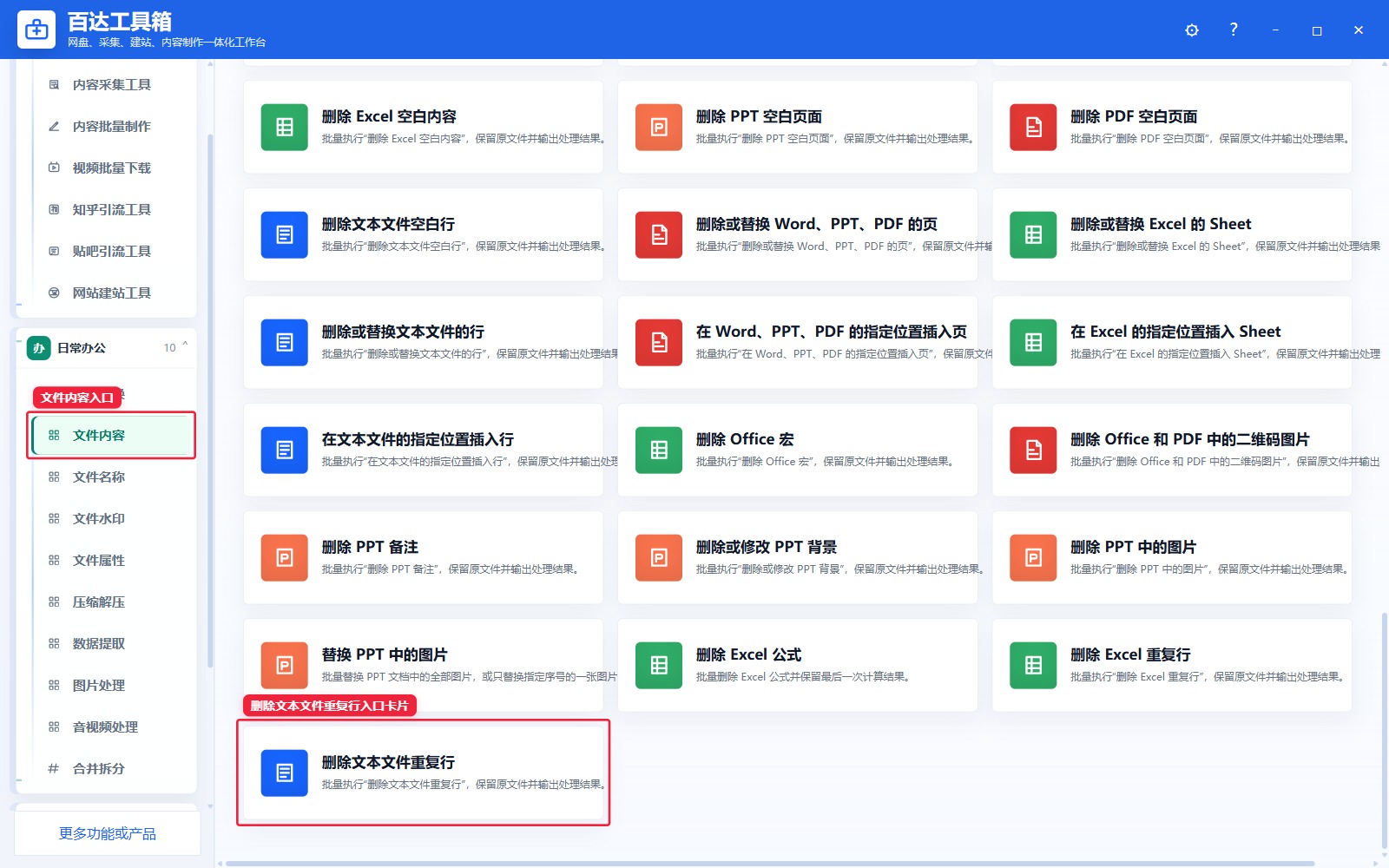Viewport: 1389px width, 868px height.
Task: Click the horizontal scrollbar under the cards
Action: (770, 863)
